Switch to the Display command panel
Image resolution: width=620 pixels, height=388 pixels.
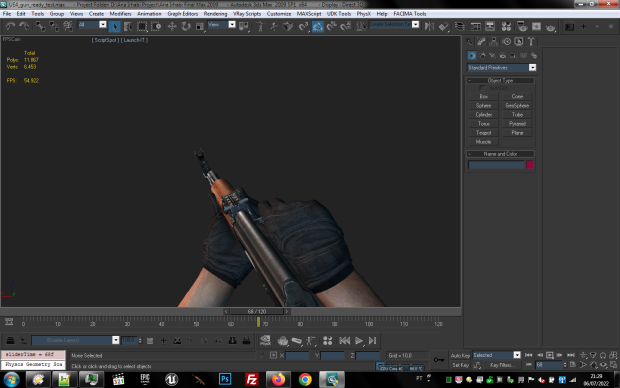[x=519, y=41]
